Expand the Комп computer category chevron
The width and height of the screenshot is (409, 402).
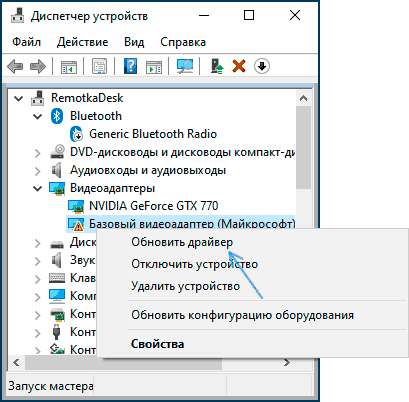click(38, 297)
